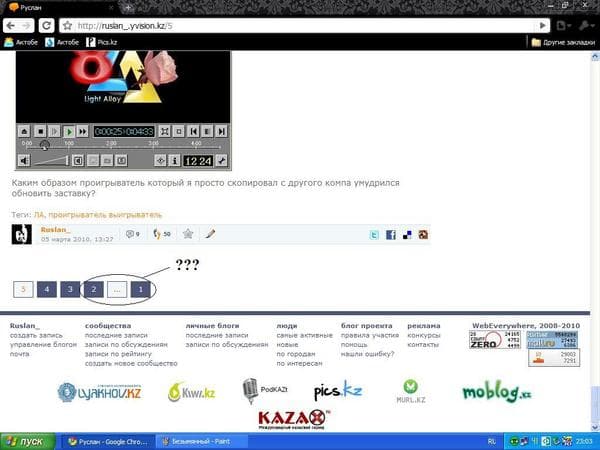Open the moblog.kz logo link

click(x=496, y=391)
